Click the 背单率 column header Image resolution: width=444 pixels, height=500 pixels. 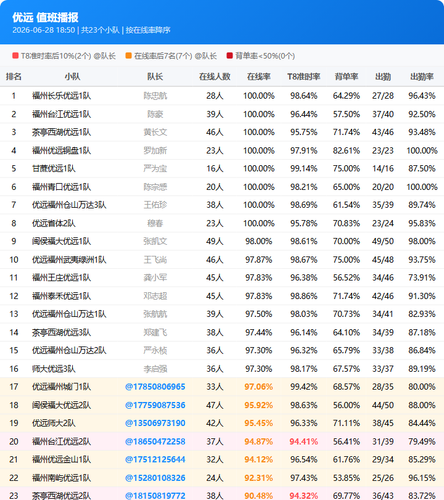(x=346, y=77)
